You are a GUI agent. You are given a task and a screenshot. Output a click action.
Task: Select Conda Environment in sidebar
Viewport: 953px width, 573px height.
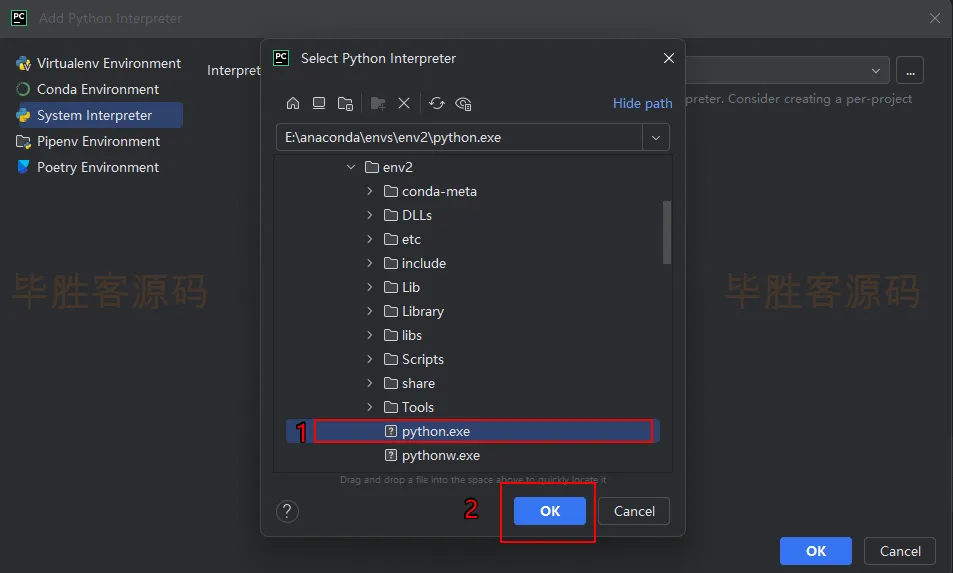tap(99, 89)
